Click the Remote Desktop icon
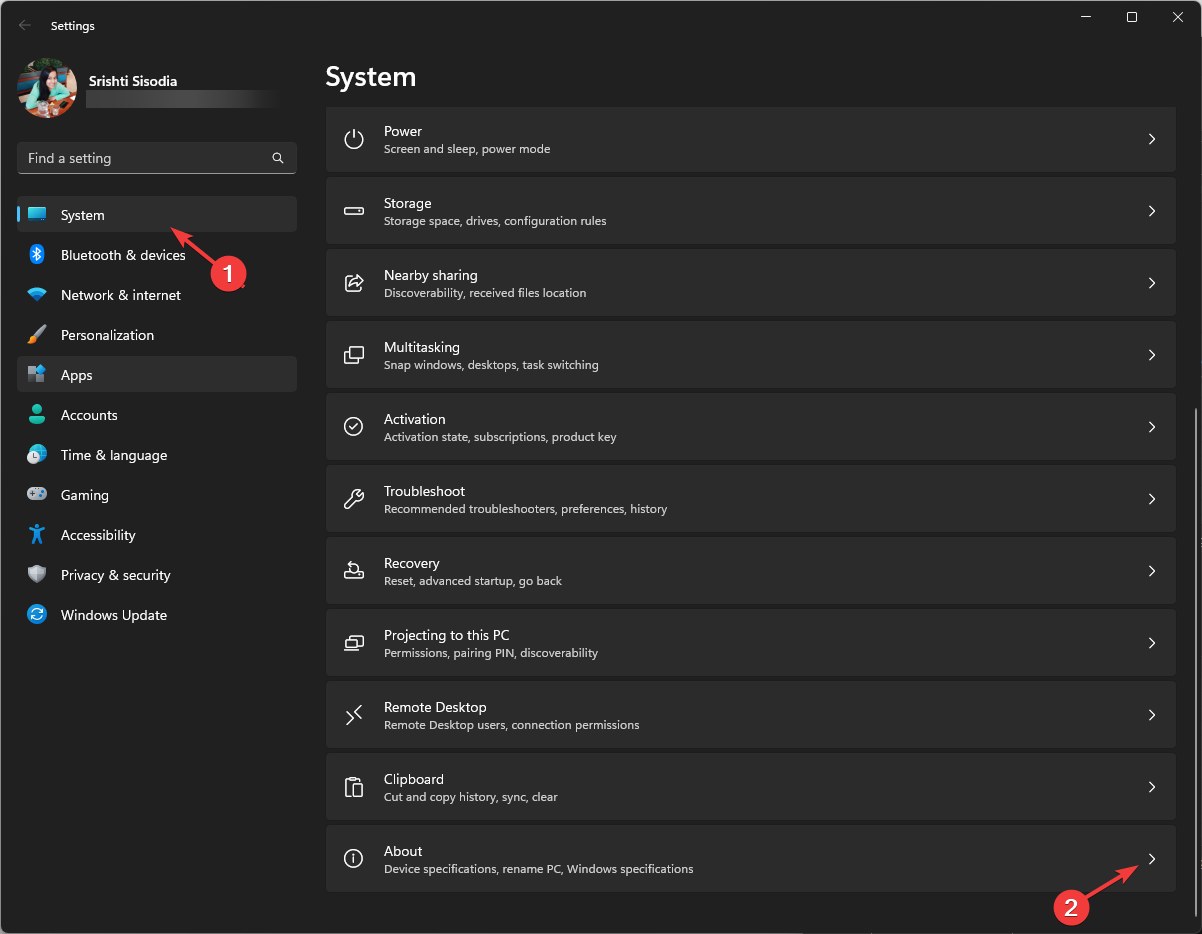The width and height of the screenshot is (1202, 934). click(x=354, y=715)
